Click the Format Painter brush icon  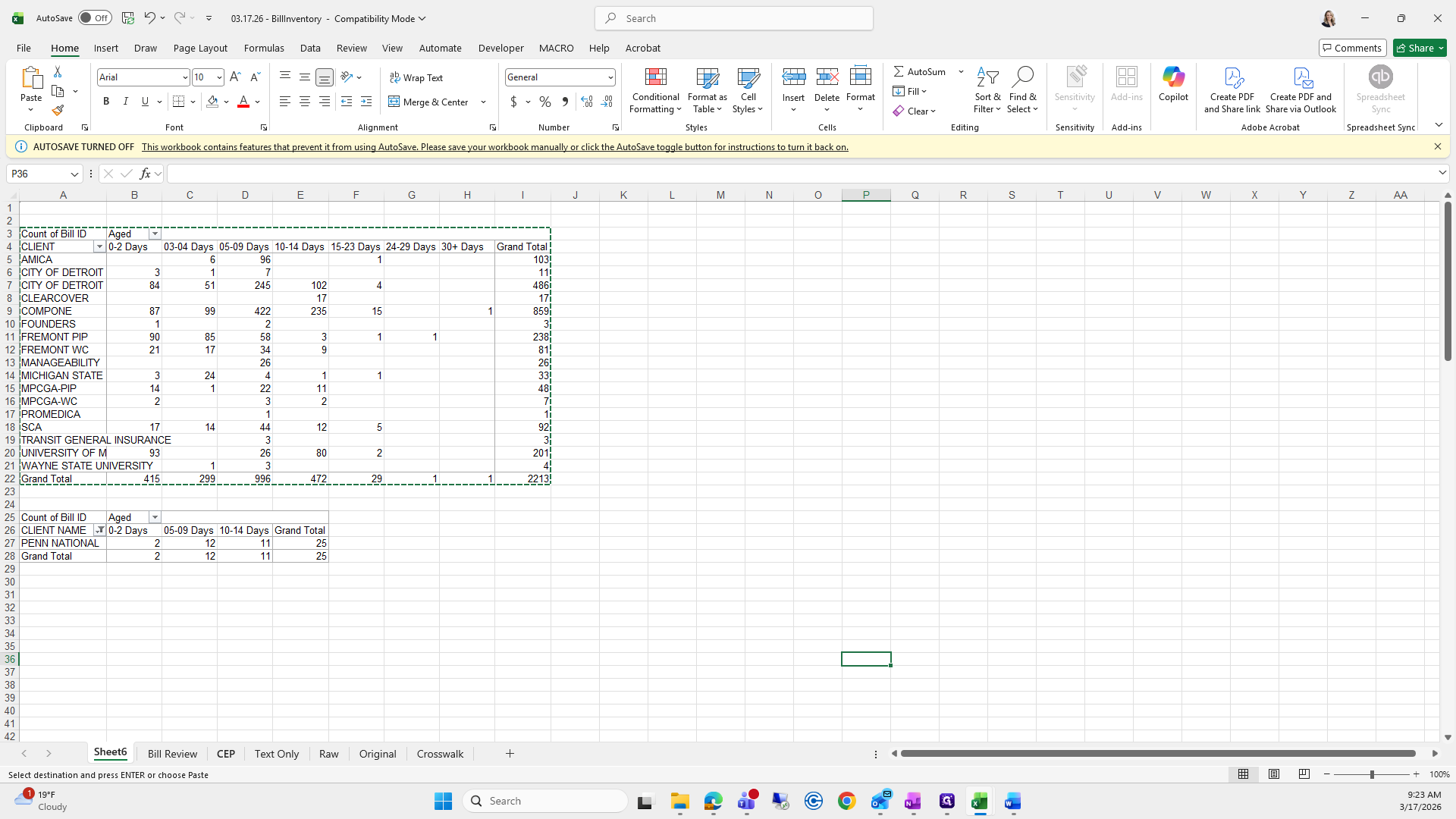pyautogui.click(x=58, y=111)
